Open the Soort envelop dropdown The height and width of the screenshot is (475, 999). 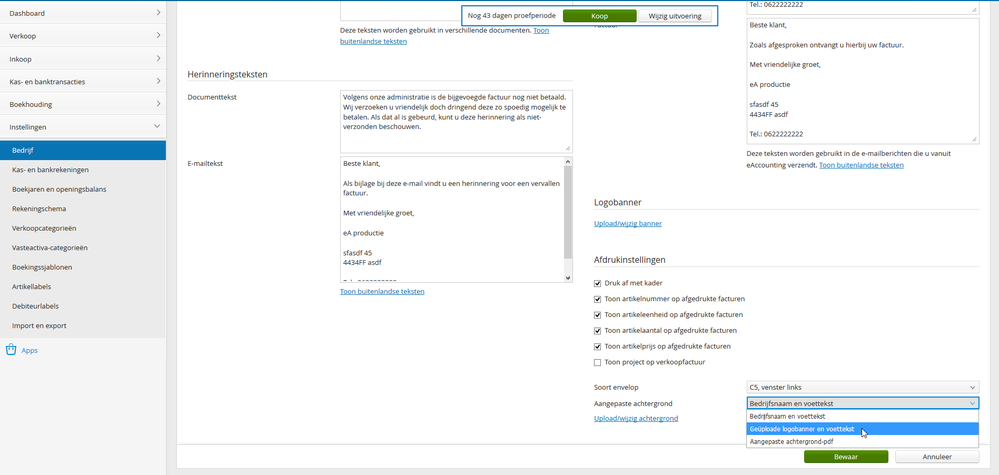863,387
